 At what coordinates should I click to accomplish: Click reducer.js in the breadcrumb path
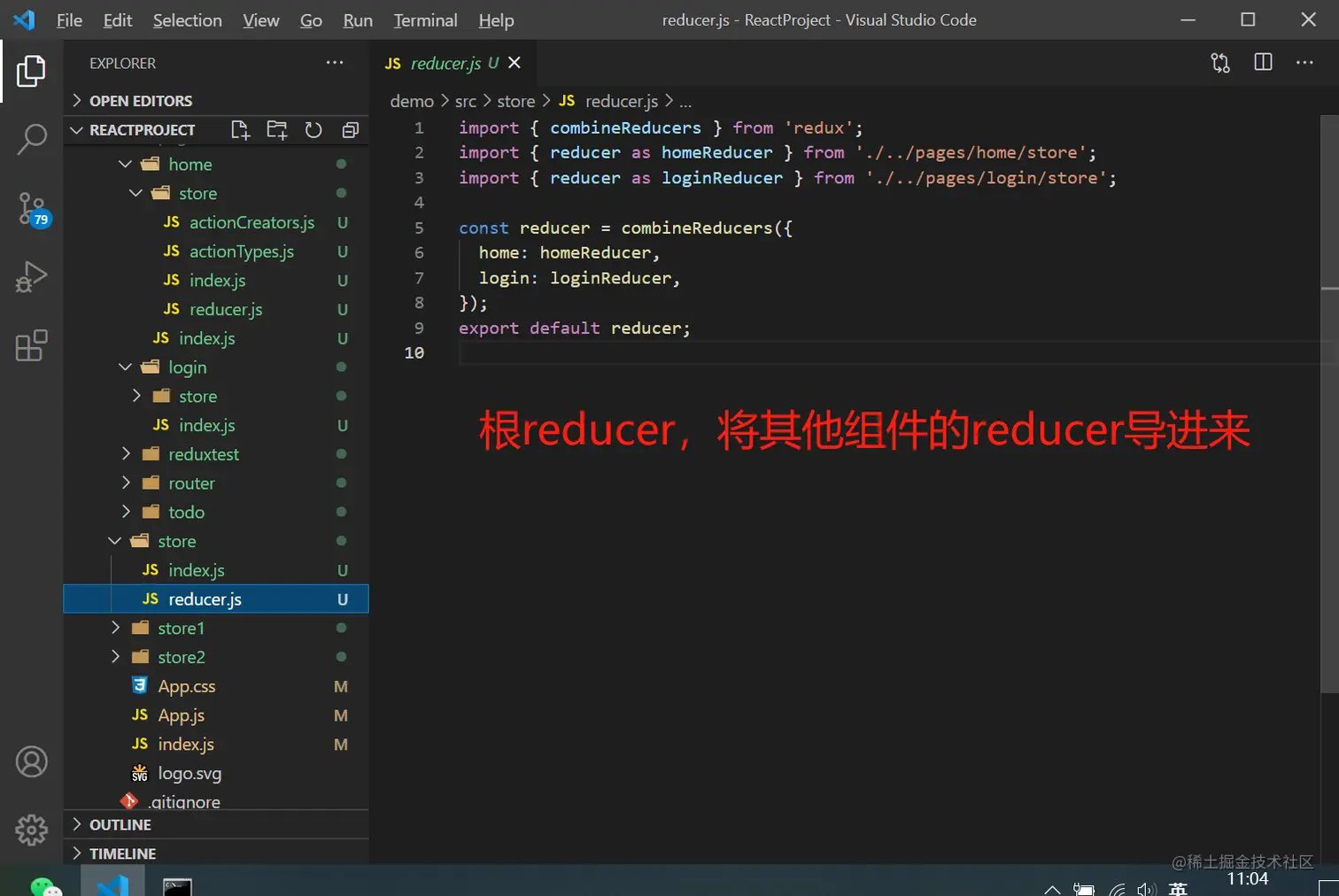click(621, 102)
